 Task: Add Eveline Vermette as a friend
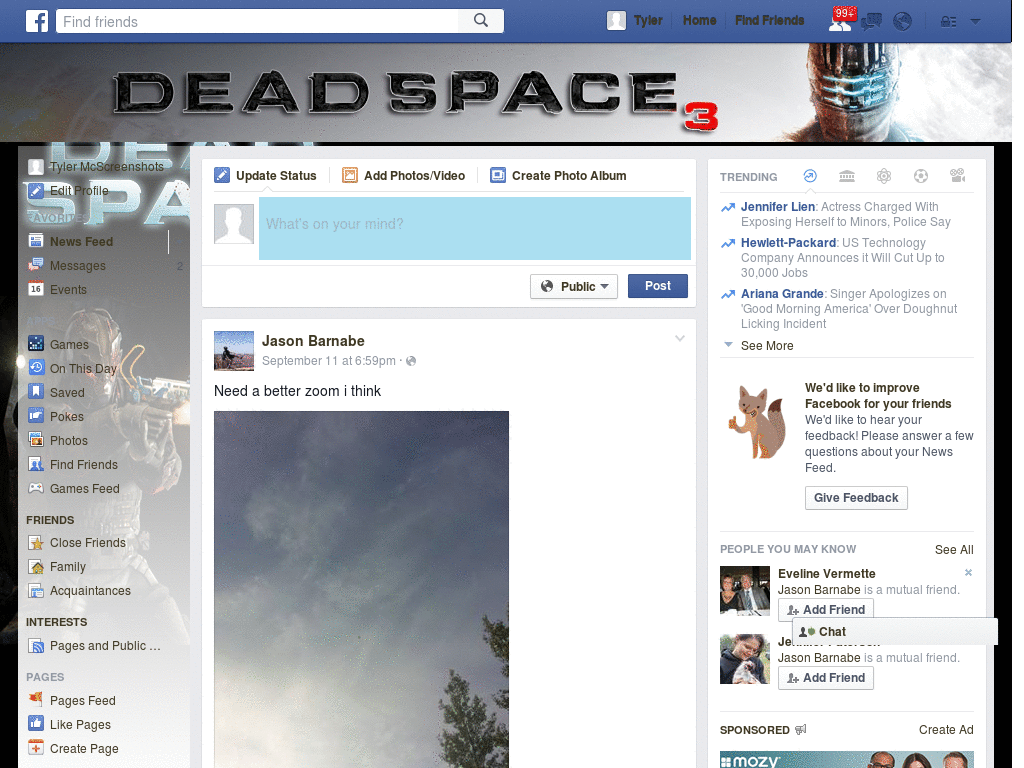[825, 609]
